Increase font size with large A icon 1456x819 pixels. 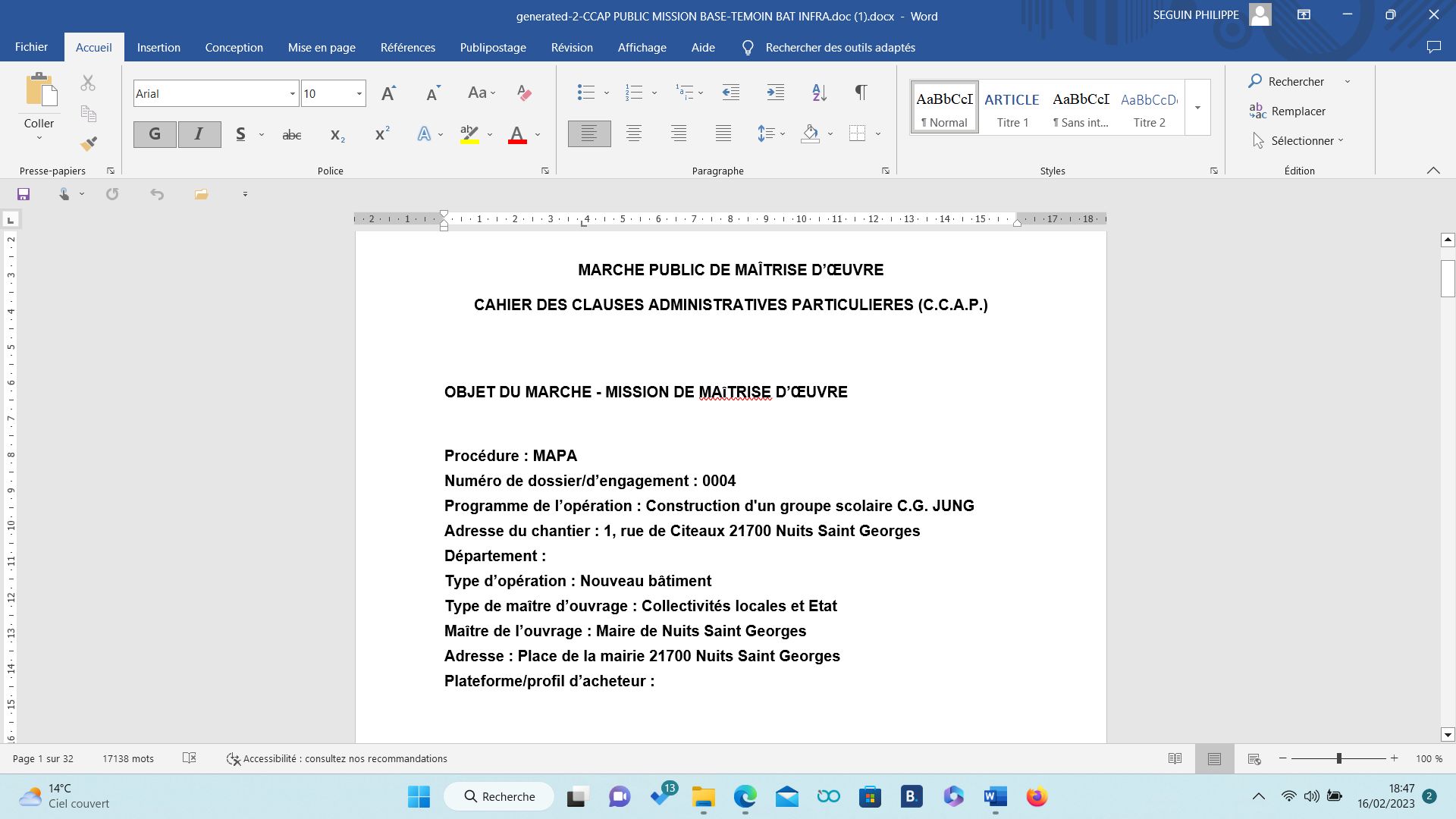(x=388, y=93)
